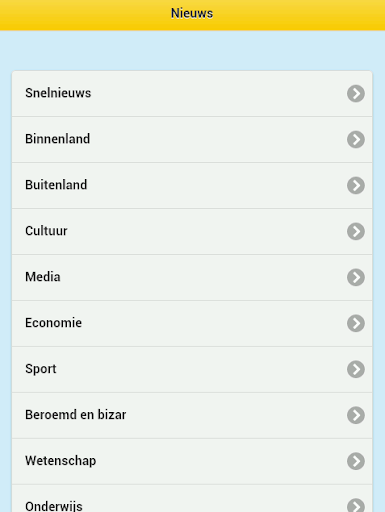Select the Sport list entry
385x512 pixels.
pos(192,370)
